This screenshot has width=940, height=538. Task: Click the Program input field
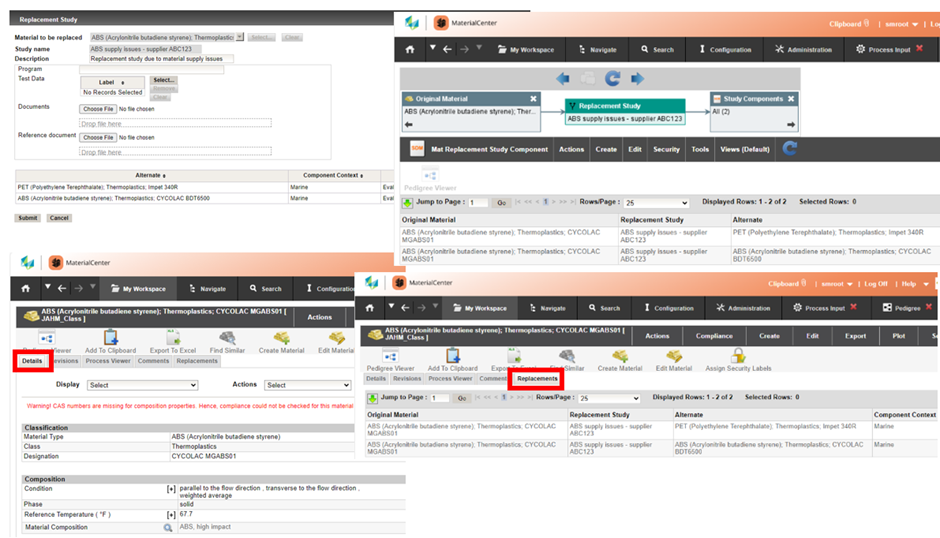point(152,70)
